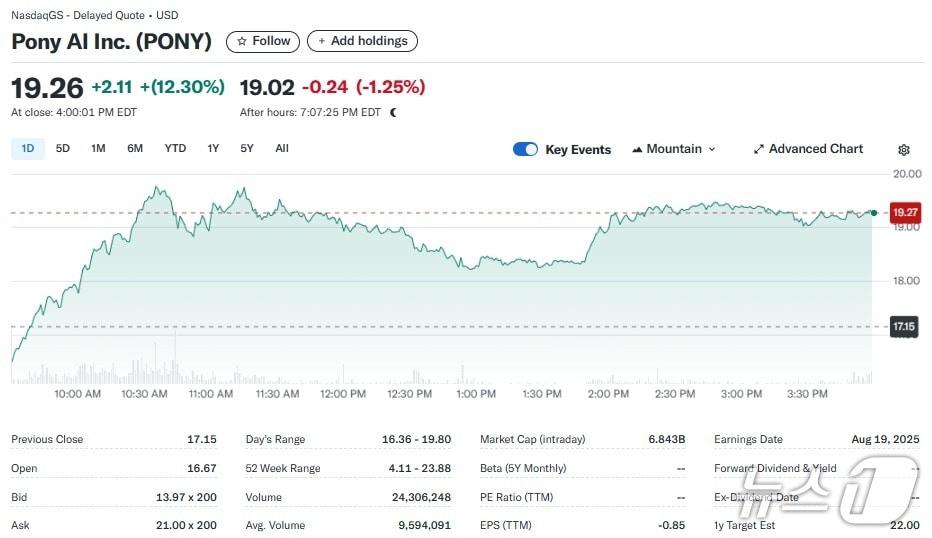The width and height of the screenshot is (932, 538).
Task: Select the 5Y chart range
Action: click(x=247, y=148)
